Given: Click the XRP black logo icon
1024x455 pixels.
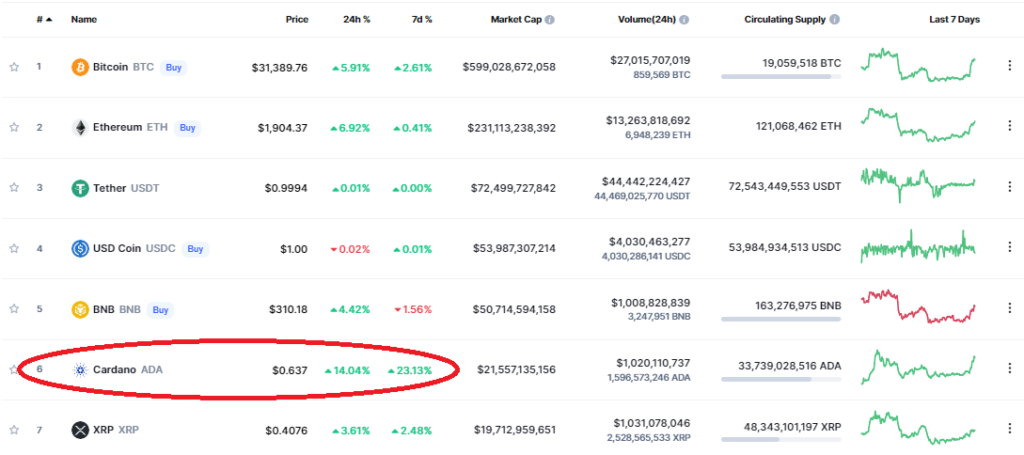Looking at the screenshot, I should tap(80, 430).
